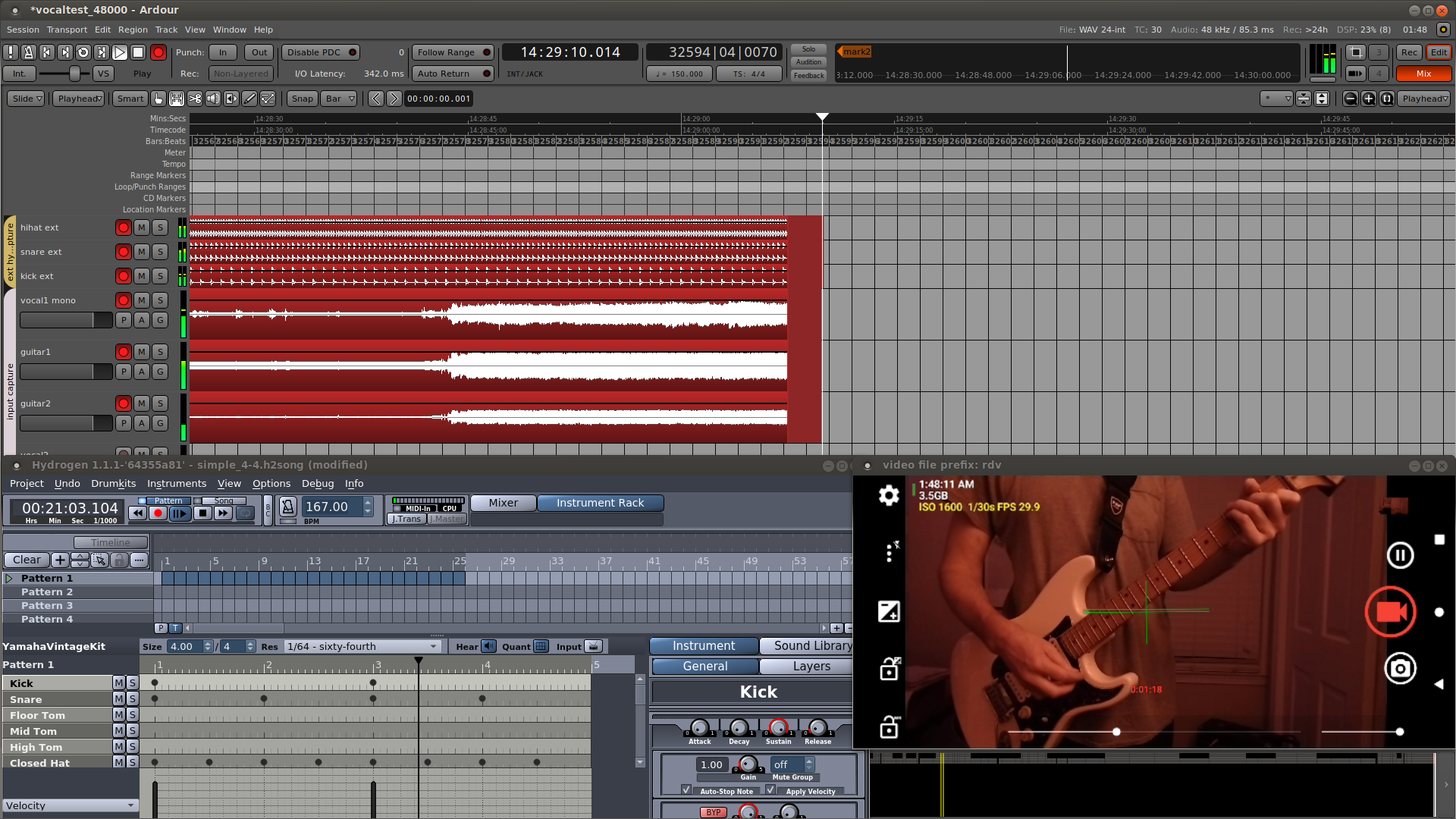Open the Ardour Region menu
This screenshot has width=1456, height=819.
tap(133, 30)
